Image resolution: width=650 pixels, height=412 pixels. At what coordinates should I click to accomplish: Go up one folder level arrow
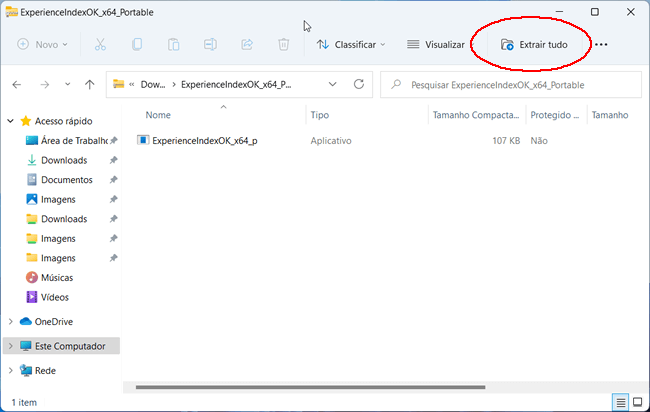[x=90, y=85]
